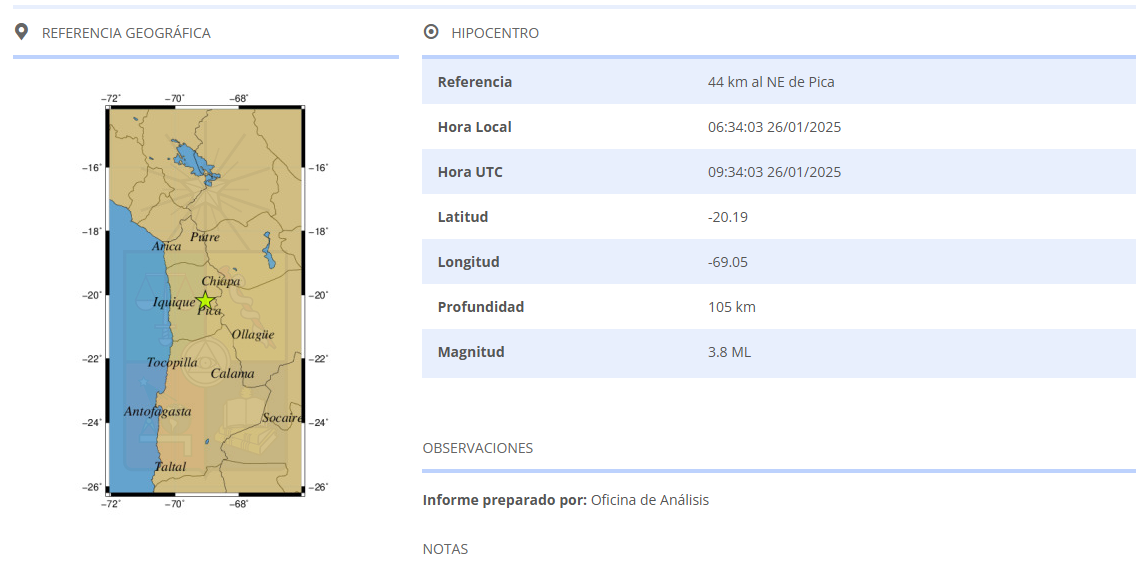Click the map pin icon beside Referencia Geográfica
Viewport: 1139px width, 570px height.
tap(21, 32)
